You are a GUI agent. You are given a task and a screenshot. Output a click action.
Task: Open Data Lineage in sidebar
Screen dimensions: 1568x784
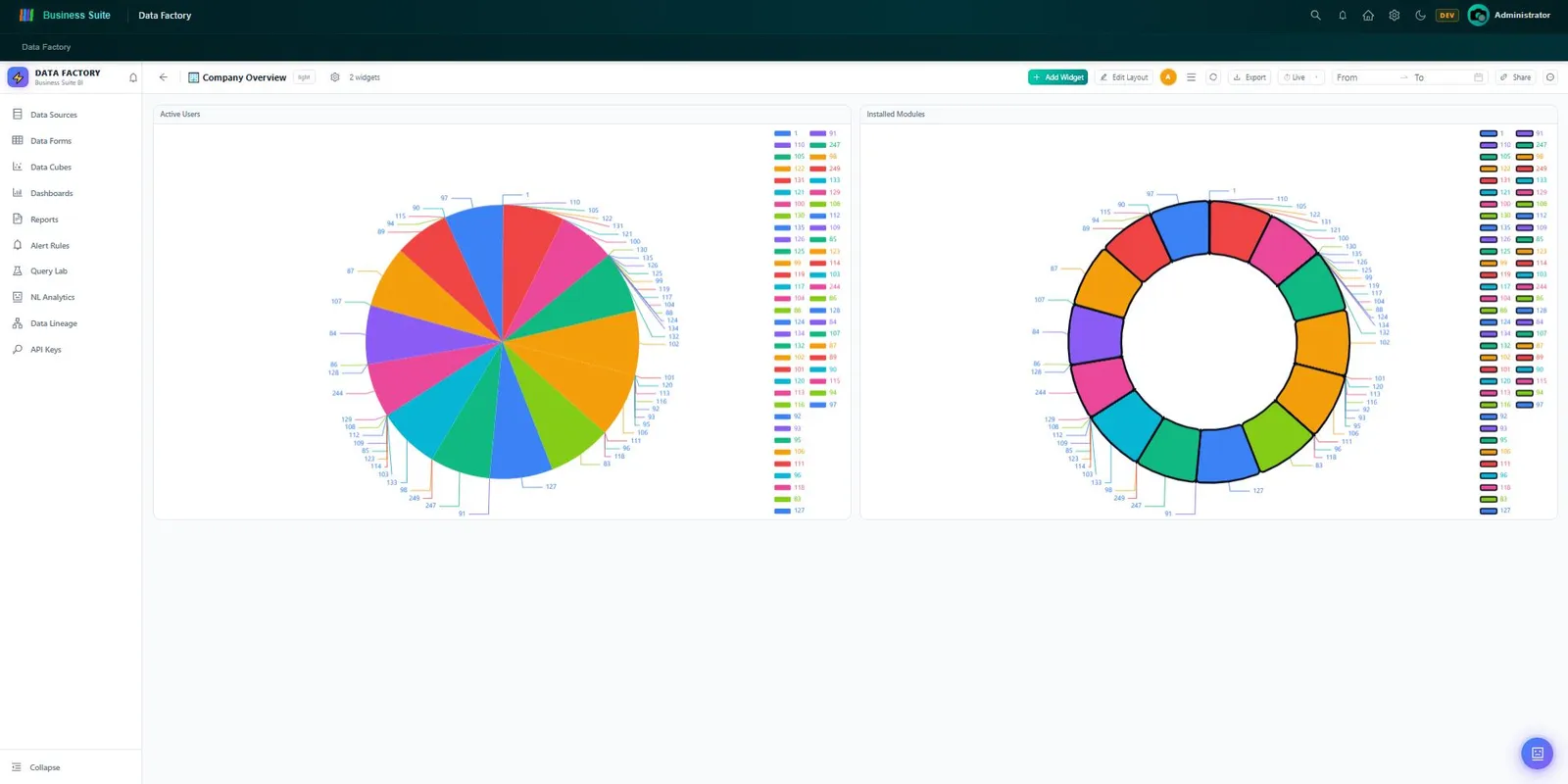[71, 323]
